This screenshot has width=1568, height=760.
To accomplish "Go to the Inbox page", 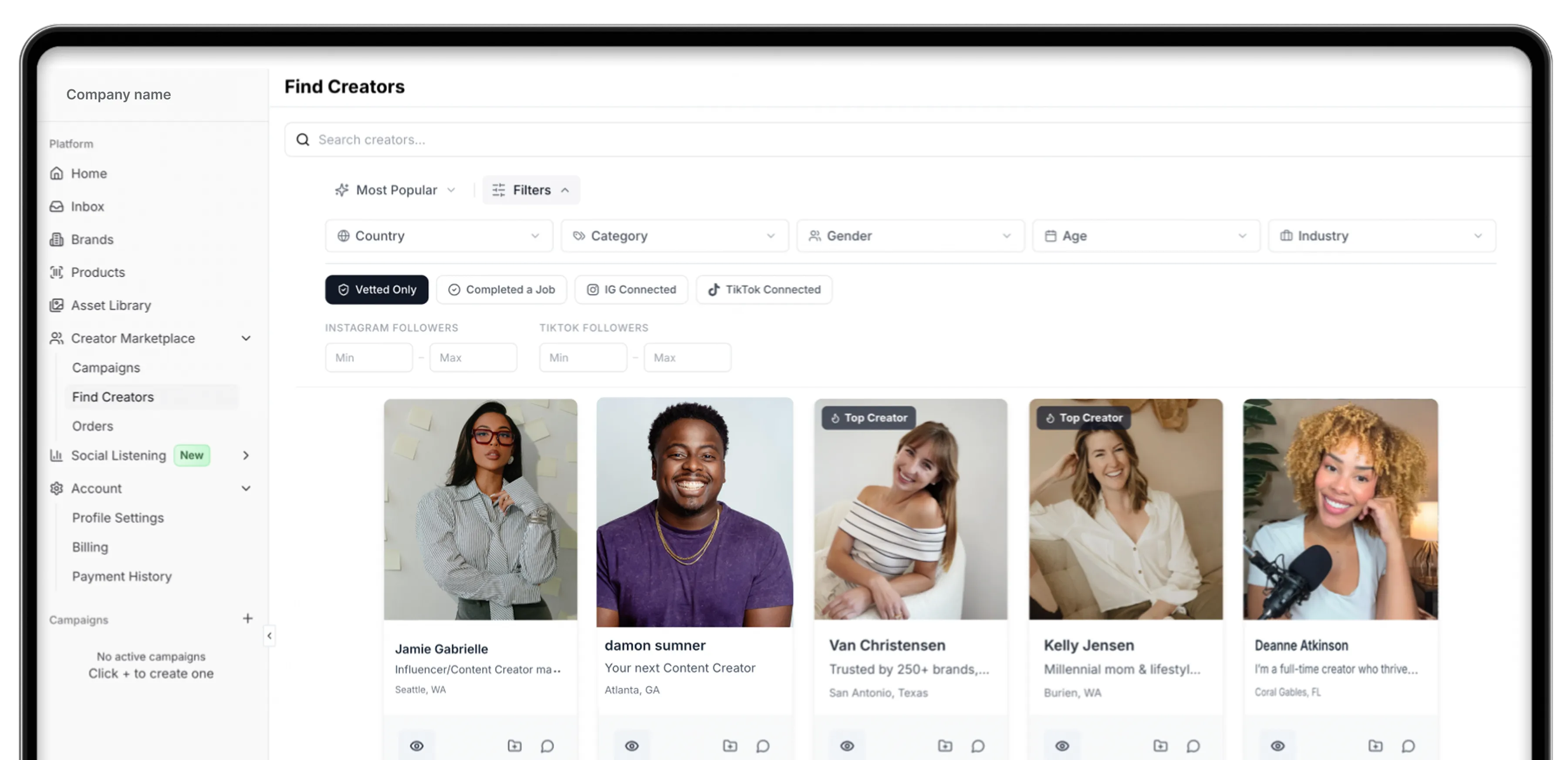I will point(87,207).
